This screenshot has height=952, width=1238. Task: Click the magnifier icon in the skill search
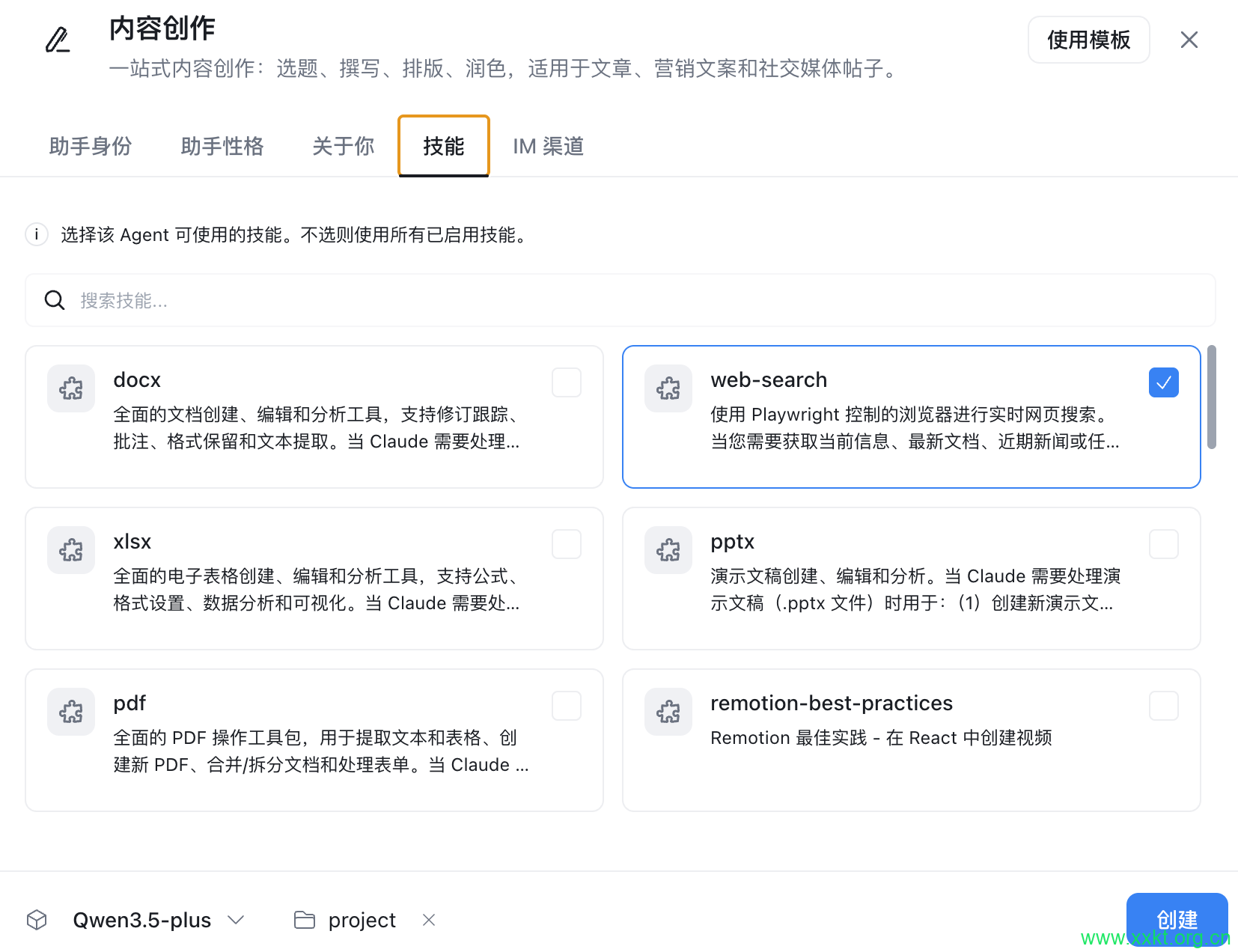(55, 300)
